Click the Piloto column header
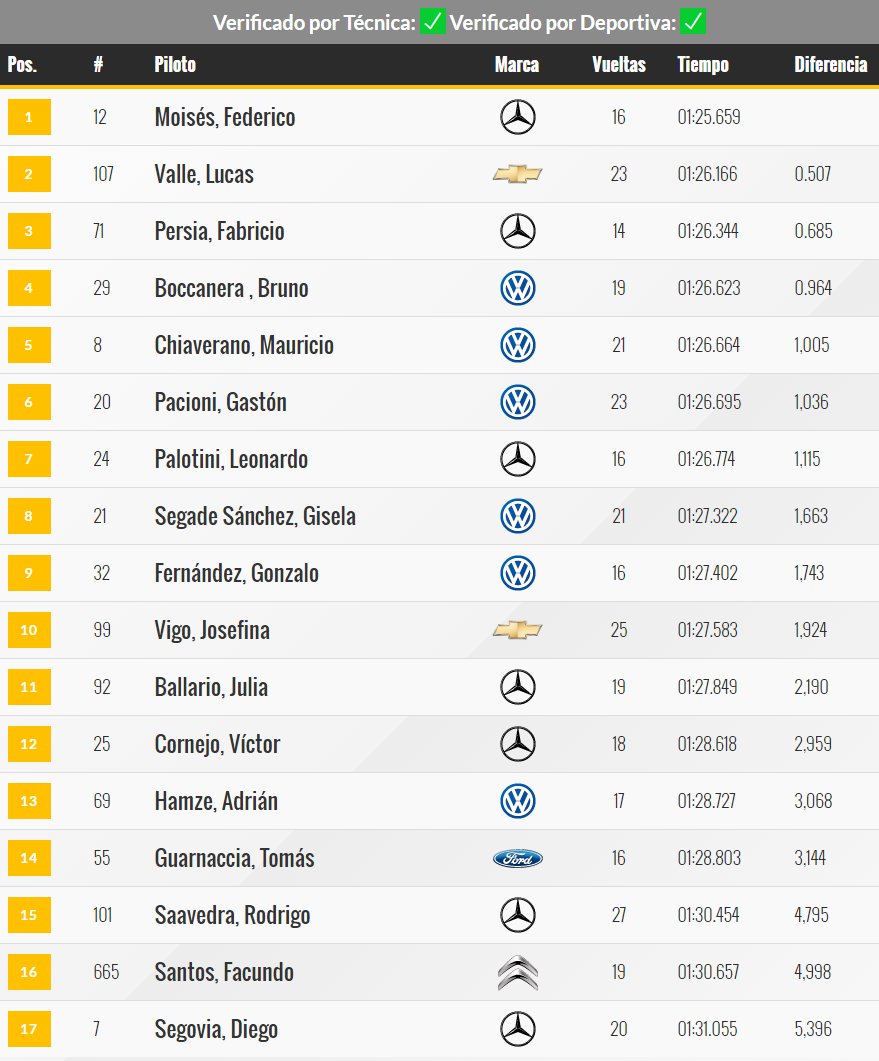Image resolution: width=879 pixels, height=1061 pixels. 175,64
